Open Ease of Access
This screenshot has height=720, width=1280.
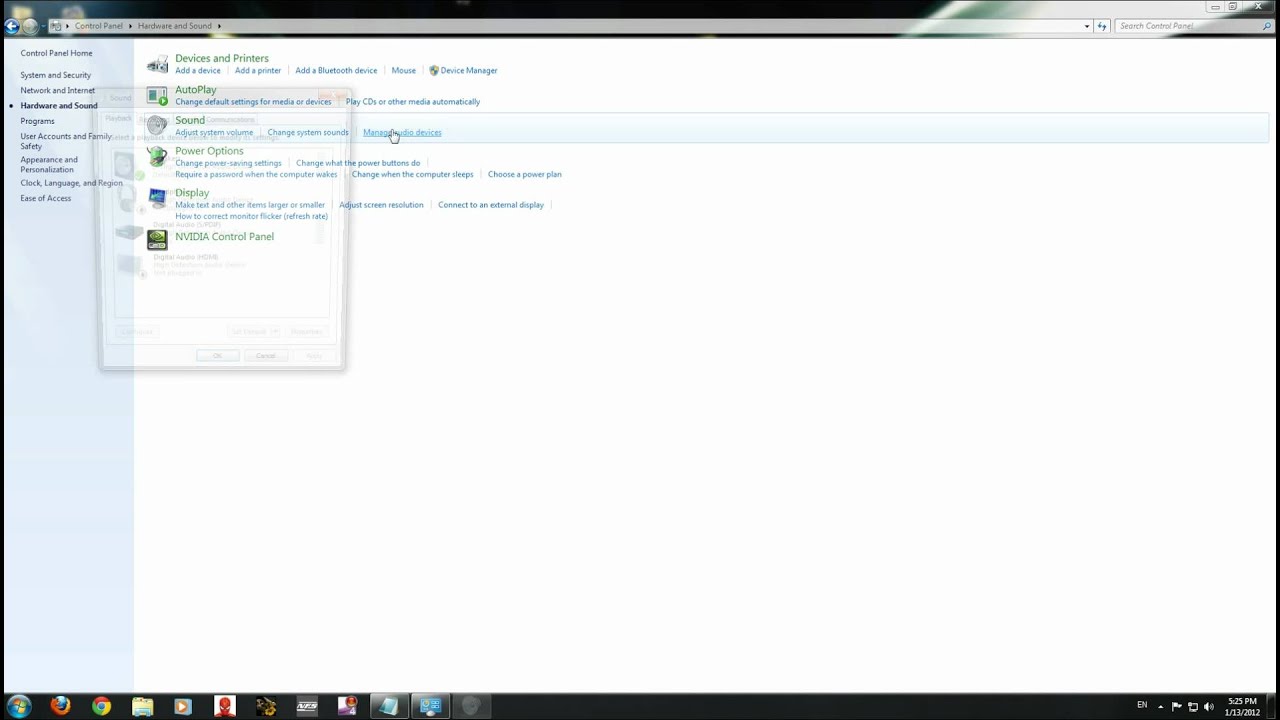pyautogui.click(x=45, y=198)
